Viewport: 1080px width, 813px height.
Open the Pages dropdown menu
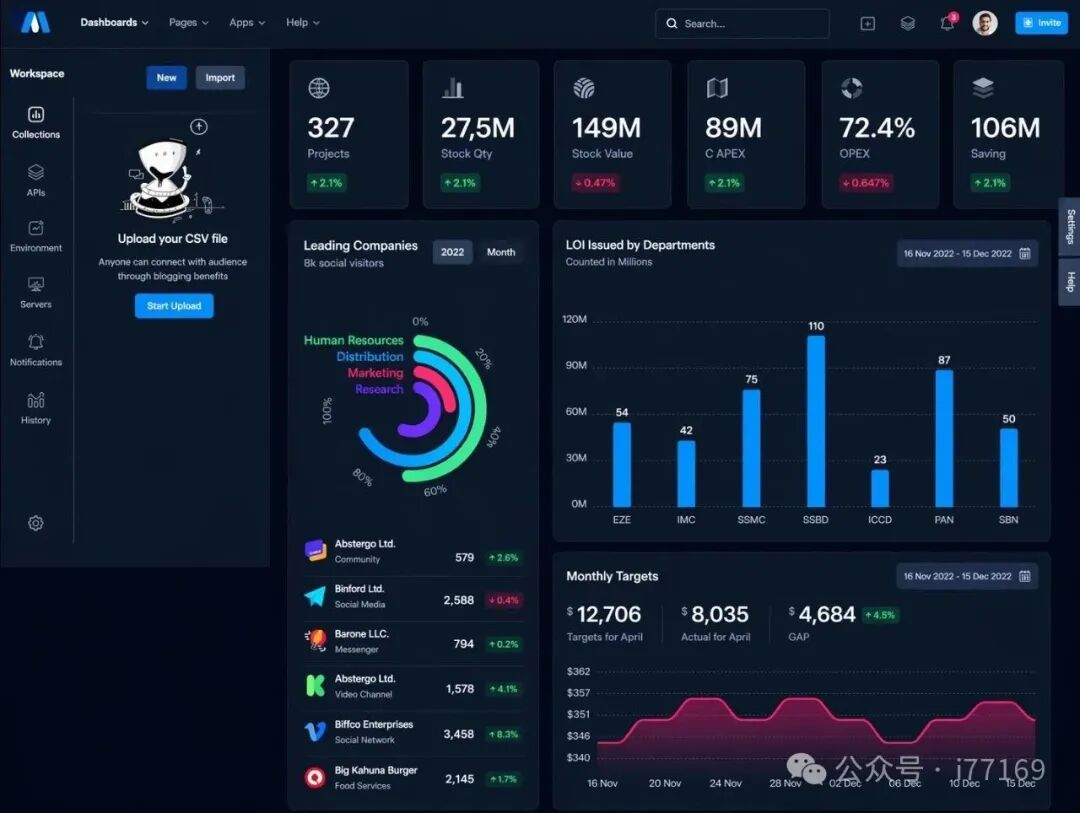coord(188,22)
